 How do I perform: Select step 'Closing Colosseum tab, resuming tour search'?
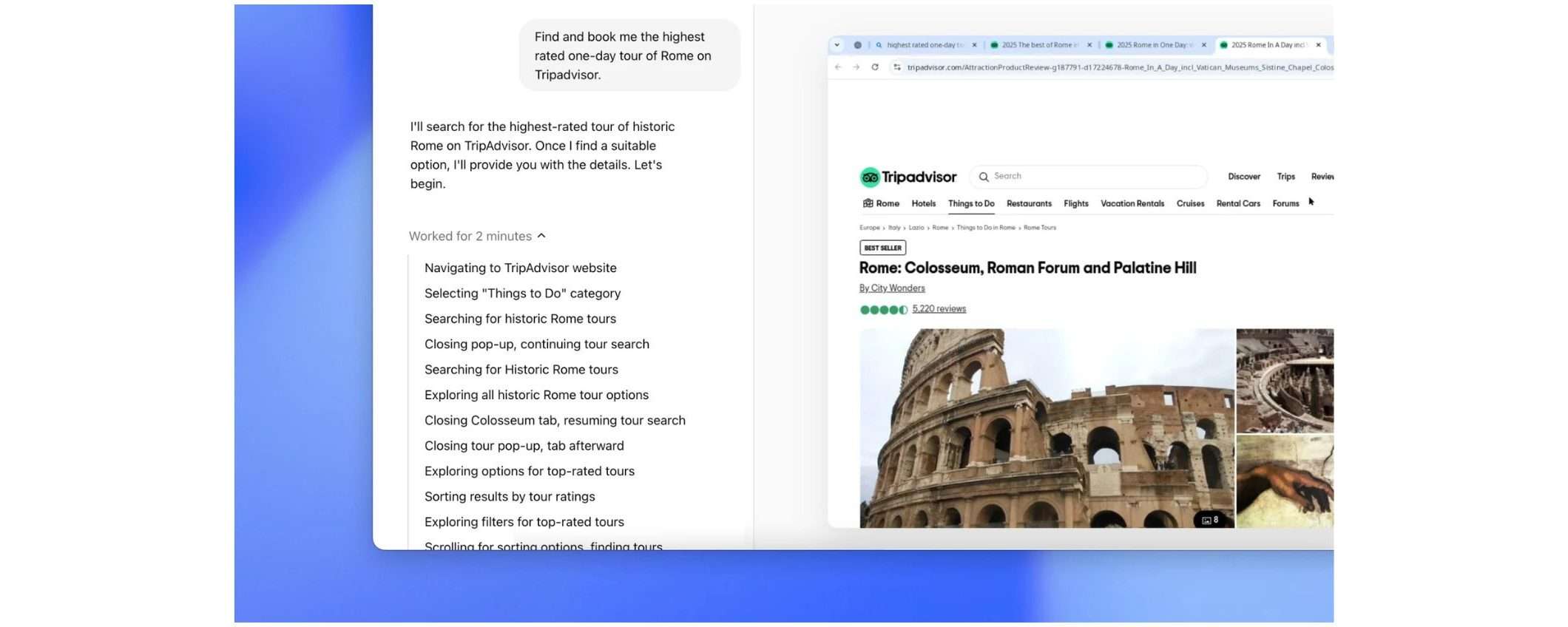555,420
